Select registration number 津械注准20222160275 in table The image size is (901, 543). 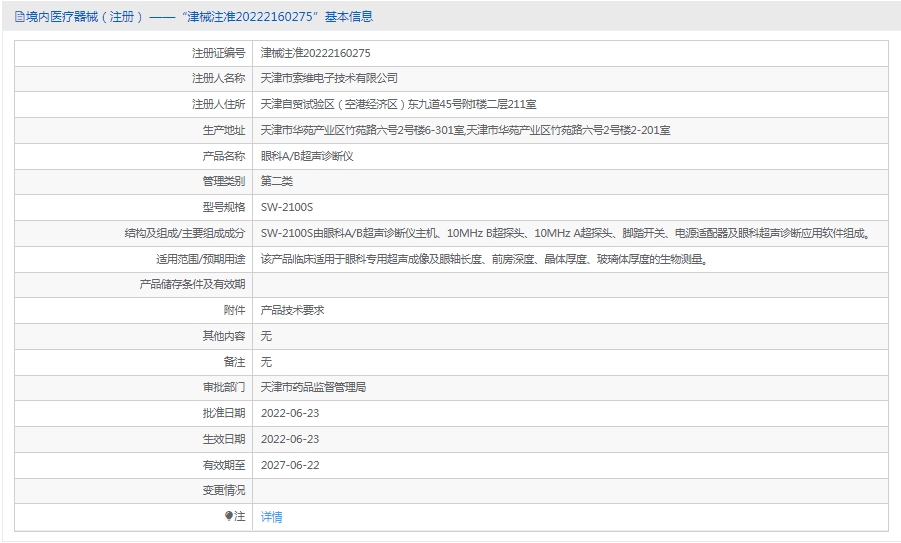tap(315, 53)
